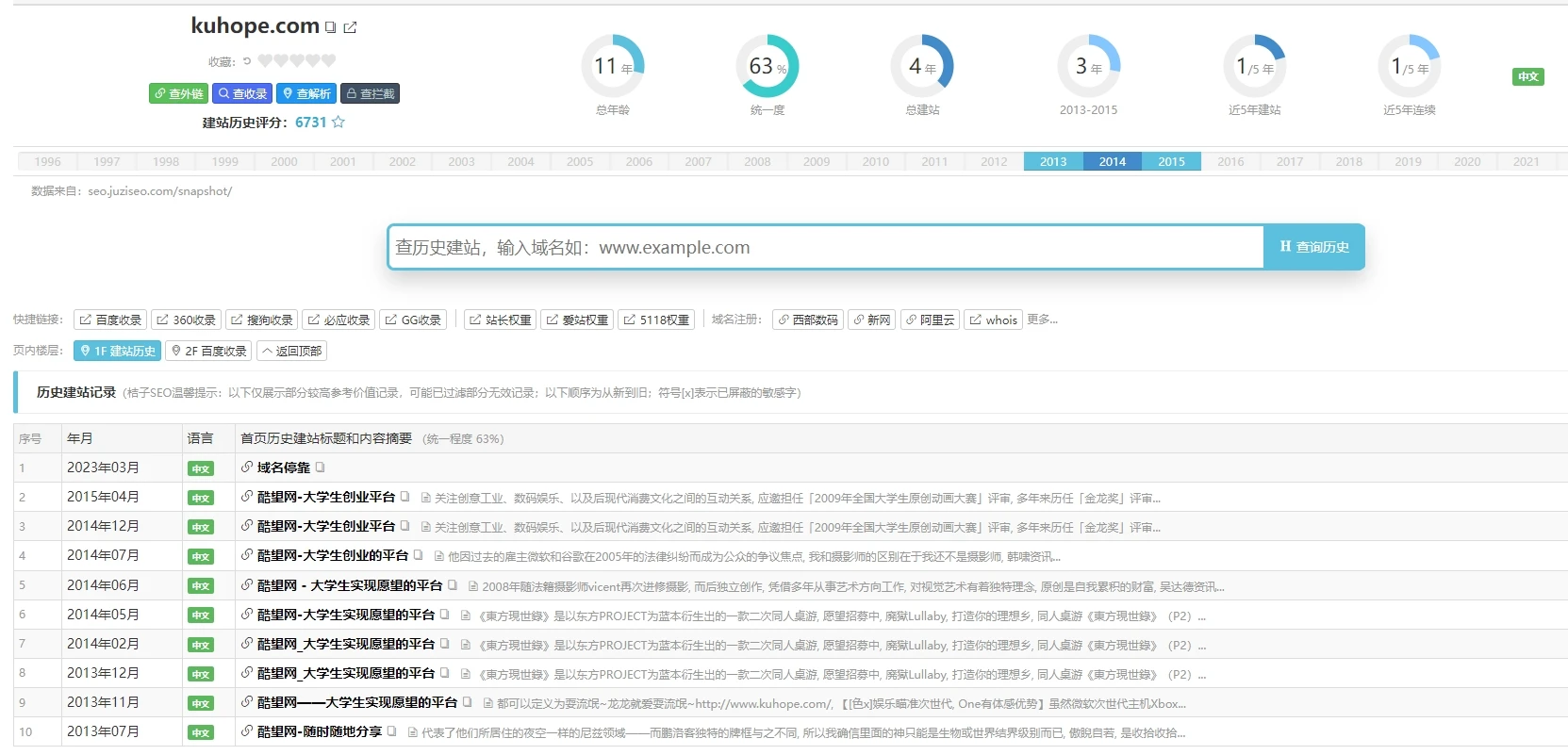Select the 1F 建站历史 floor tab
1568x755 pixels.
[117, 351]
